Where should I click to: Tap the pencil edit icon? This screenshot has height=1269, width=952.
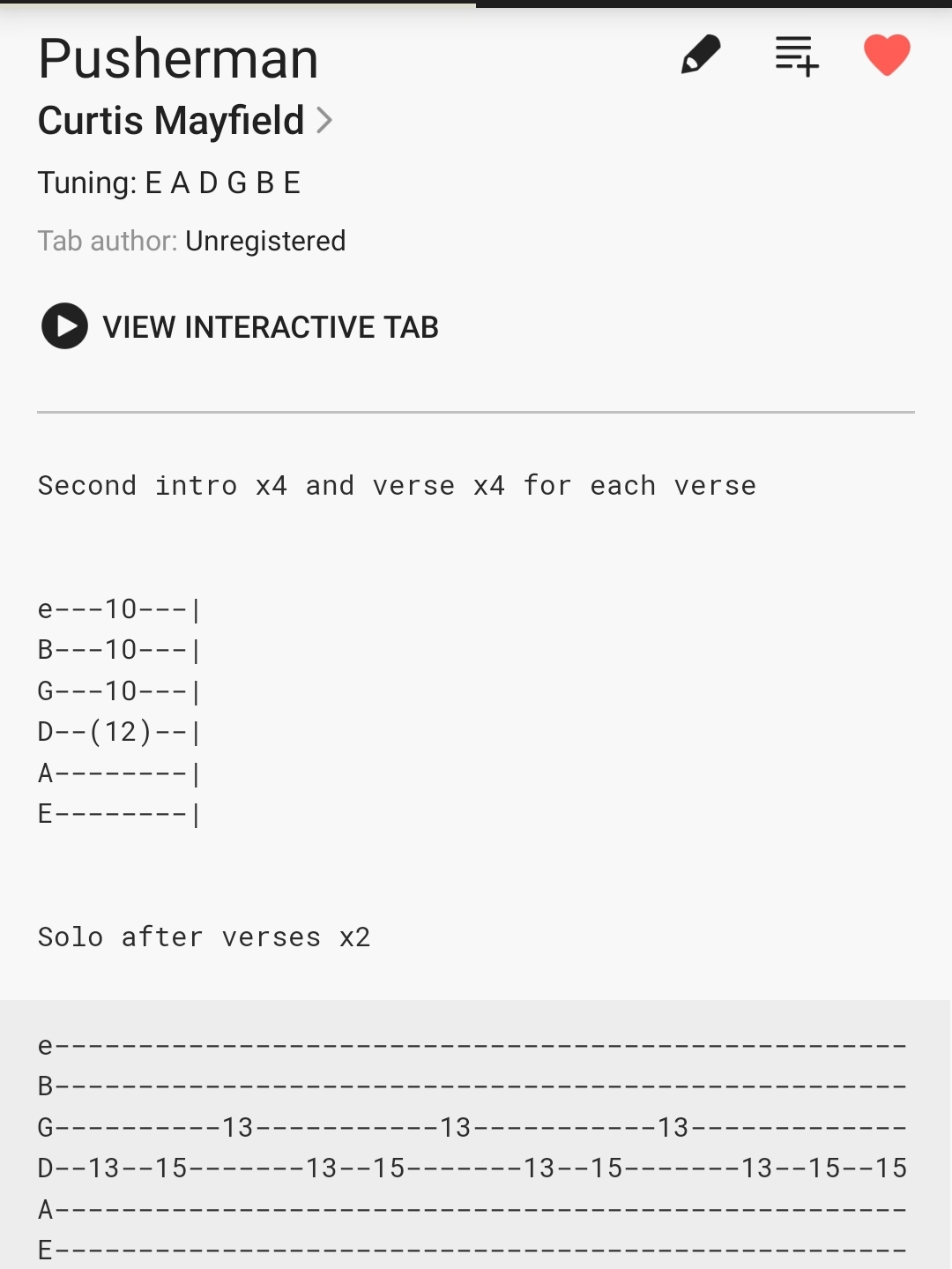[x=701, y=56]
